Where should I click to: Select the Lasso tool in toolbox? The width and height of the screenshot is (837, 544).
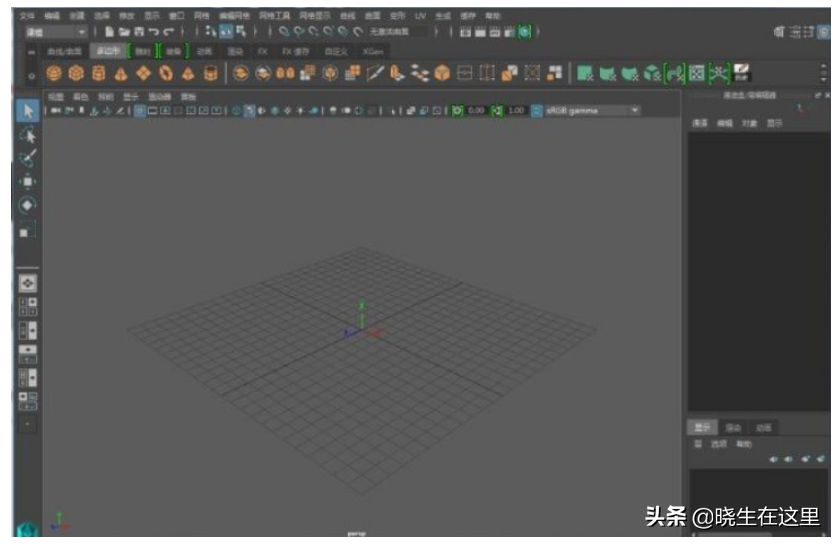click(28, 135)
